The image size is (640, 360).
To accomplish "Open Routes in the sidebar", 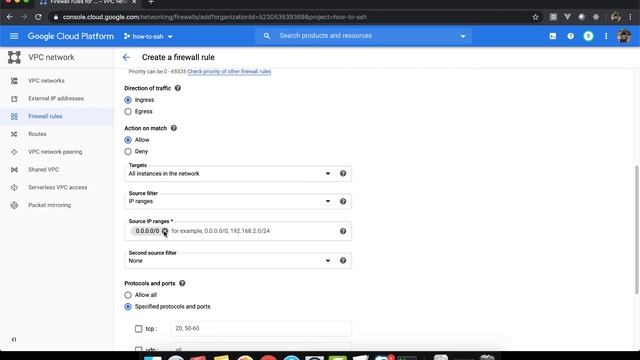I will [37, 134].
